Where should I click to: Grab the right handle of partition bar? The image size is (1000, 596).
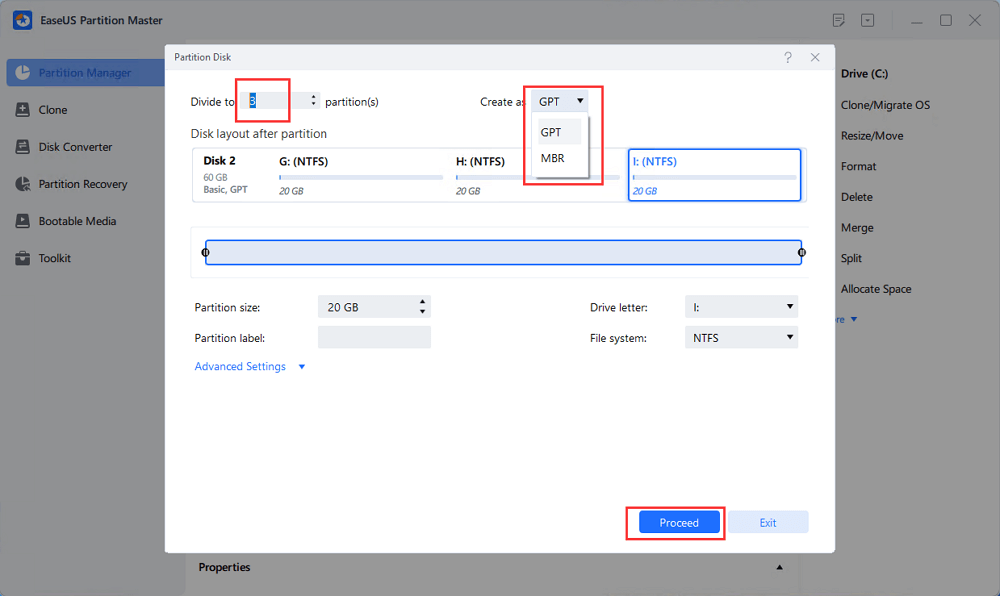point(802,252)
